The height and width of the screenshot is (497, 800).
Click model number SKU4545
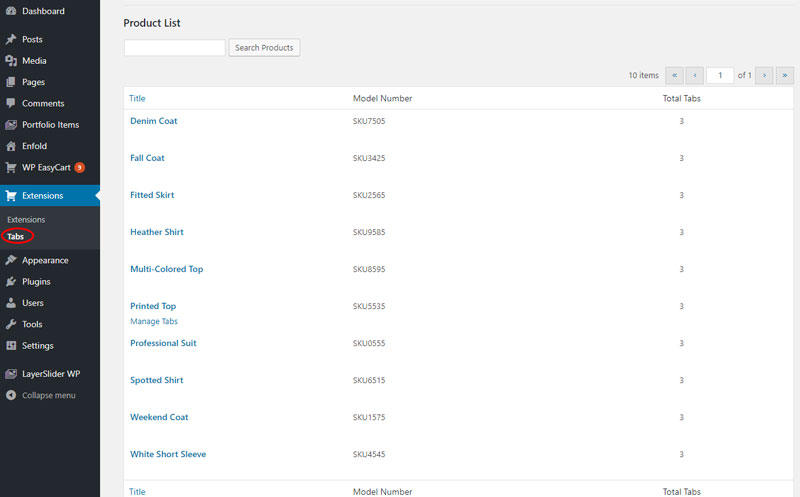[x=369, y=454]
